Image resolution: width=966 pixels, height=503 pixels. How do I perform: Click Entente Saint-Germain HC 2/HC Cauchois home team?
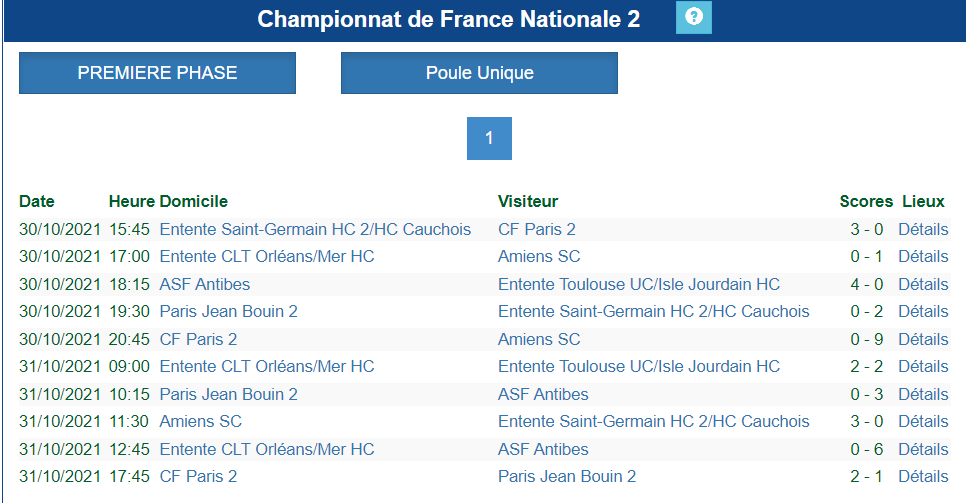click(315, 229)
